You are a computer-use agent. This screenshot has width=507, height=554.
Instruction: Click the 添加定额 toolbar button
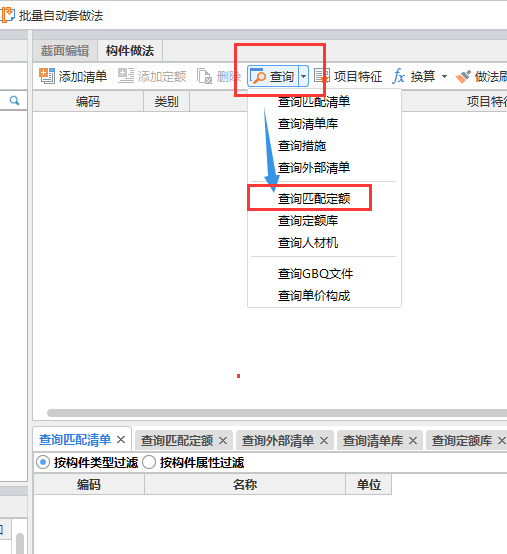[x=153, y=76]
